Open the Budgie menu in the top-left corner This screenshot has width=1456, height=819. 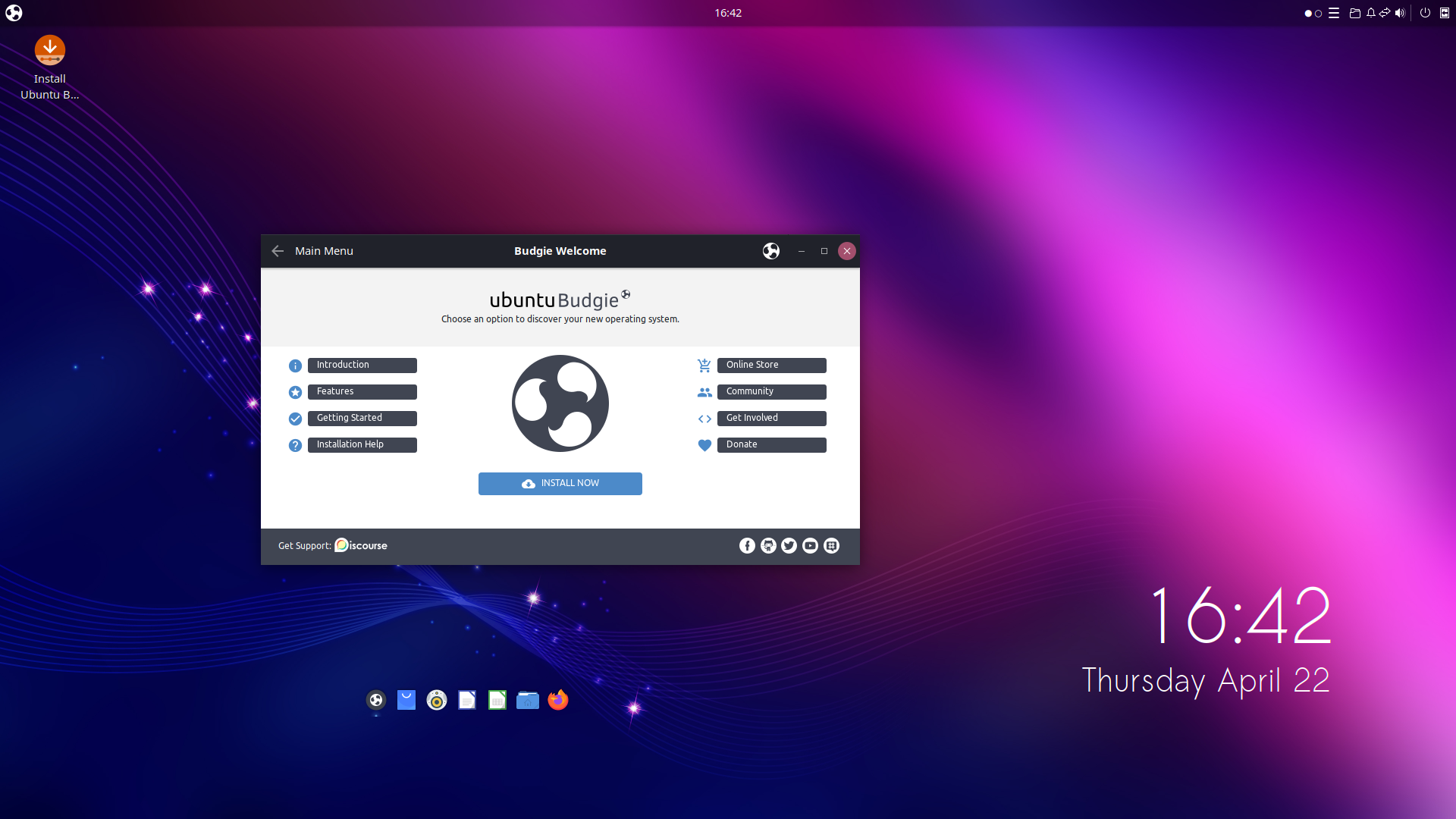14,13
